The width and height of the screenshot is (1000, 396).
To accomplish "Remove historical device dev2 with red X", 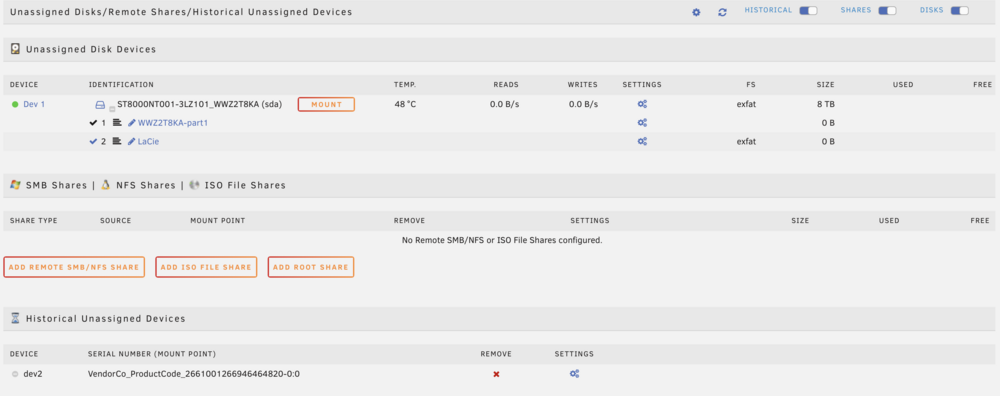I will tap(496, 374).
